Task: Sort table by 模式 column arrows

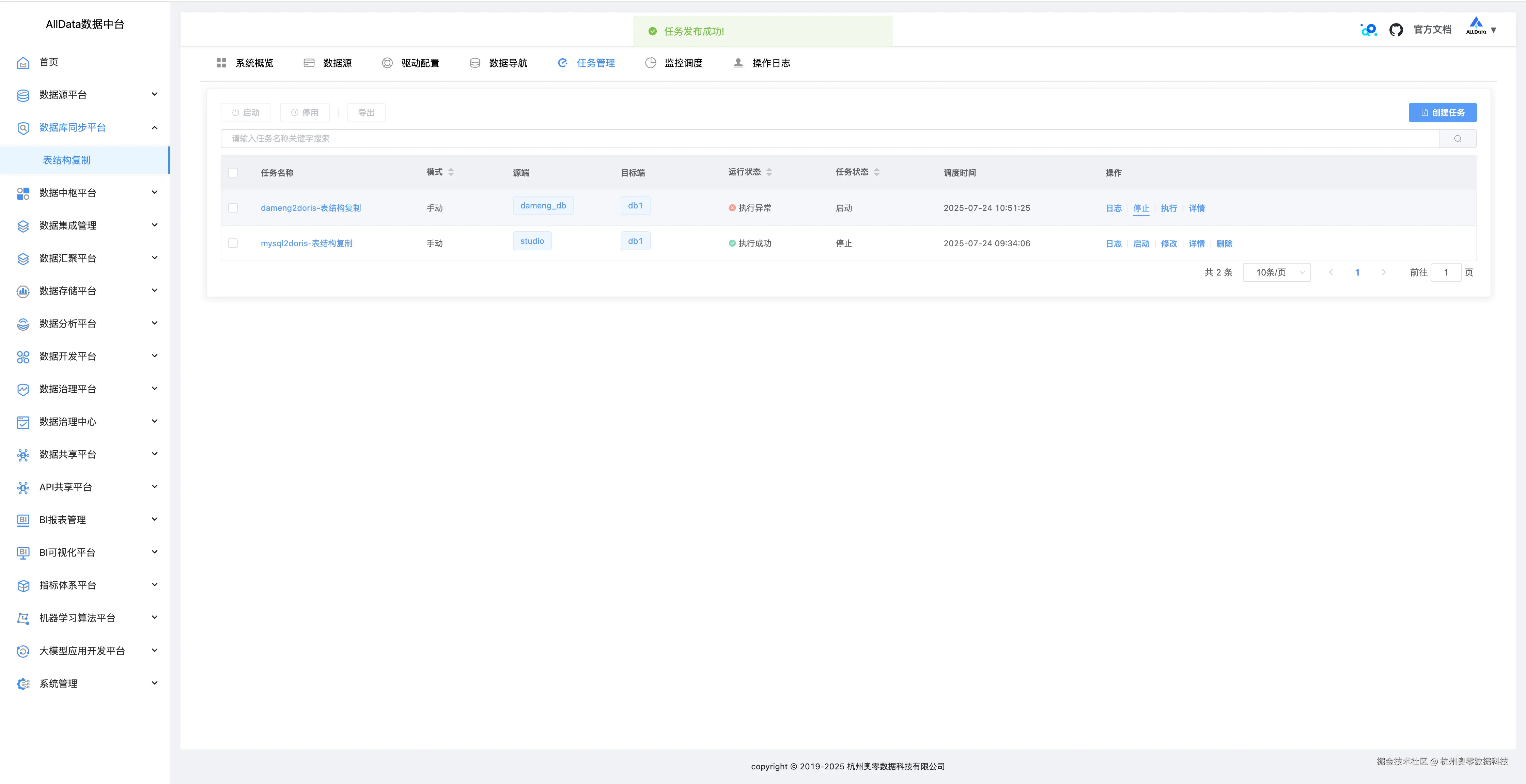Action: [451, 172]
